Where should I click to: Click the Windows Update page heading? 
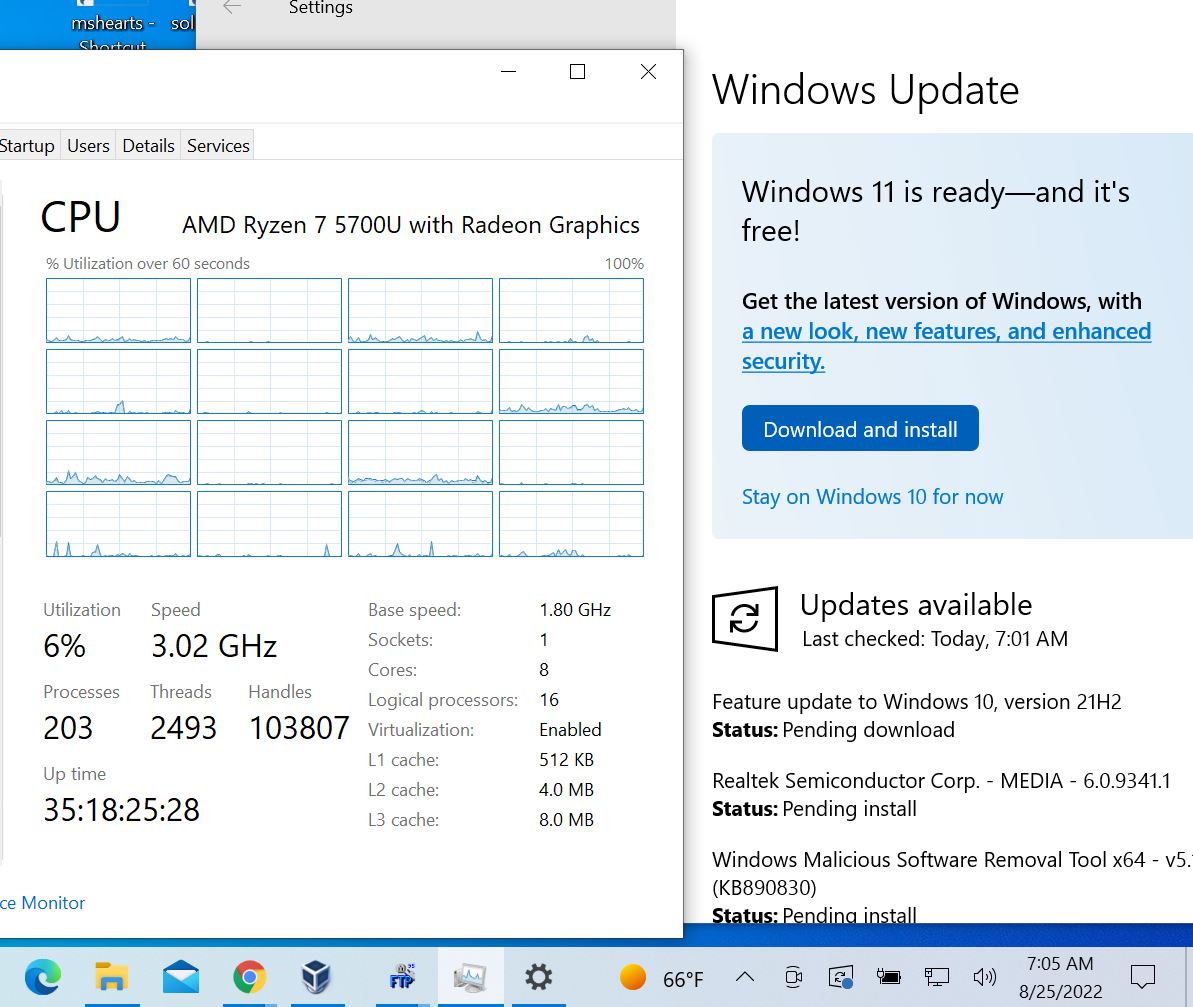point(865,91)
